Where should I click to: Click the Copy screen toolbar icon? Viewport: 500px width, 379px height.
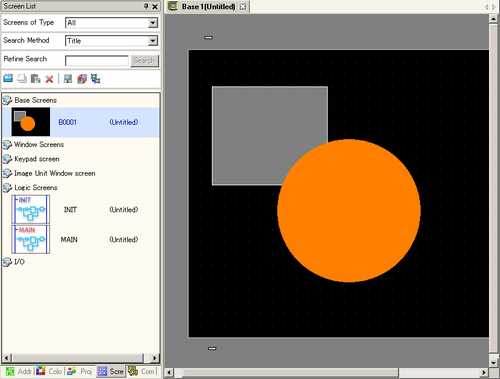click(x=22, y=78)
